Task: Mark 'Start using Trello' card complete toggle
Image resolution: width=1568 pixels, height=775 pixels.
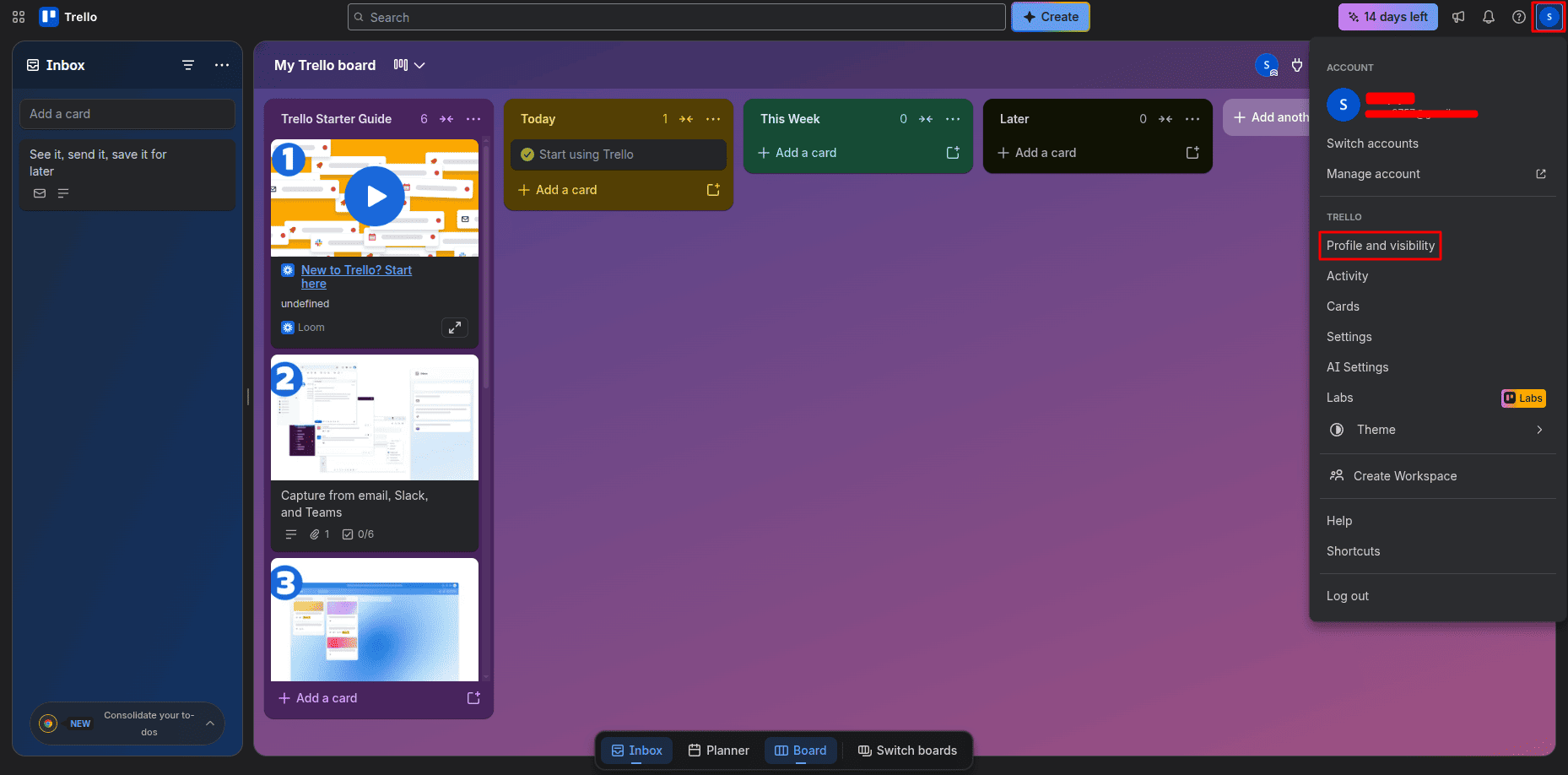Action: 527,154
